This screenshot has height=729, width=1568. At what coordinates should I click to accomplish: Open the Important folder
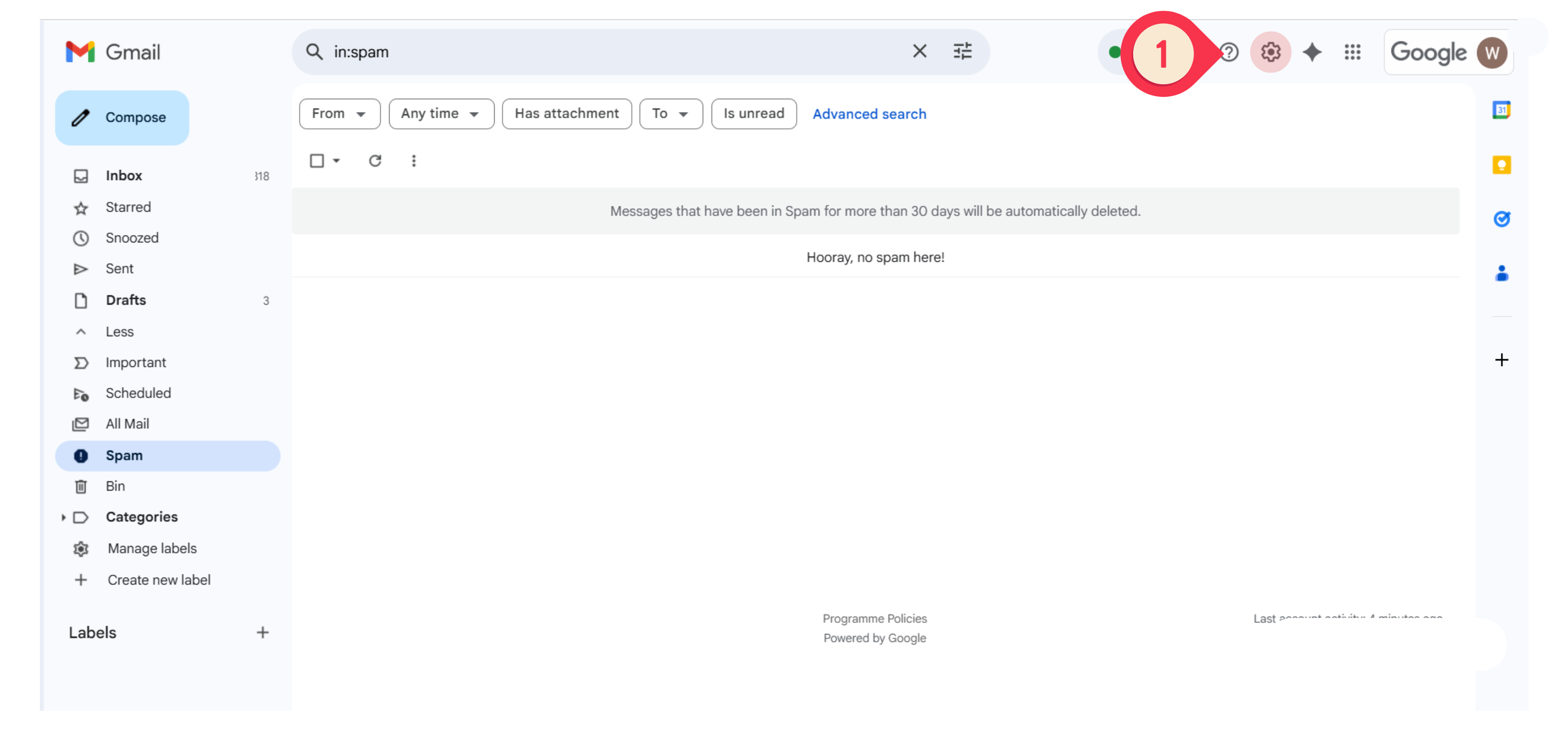167,363
